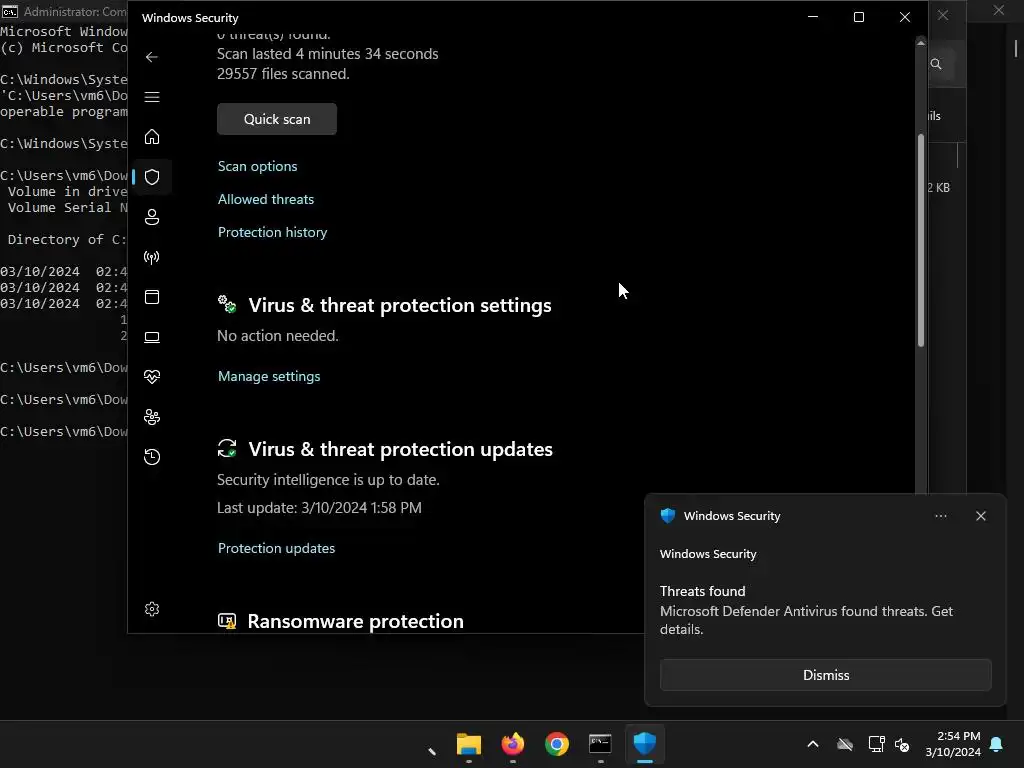Image resolution: width=1024 pixels, height=768 pixels.
Task: Open the hamburger navigation menu
Action: pos(152,97)
